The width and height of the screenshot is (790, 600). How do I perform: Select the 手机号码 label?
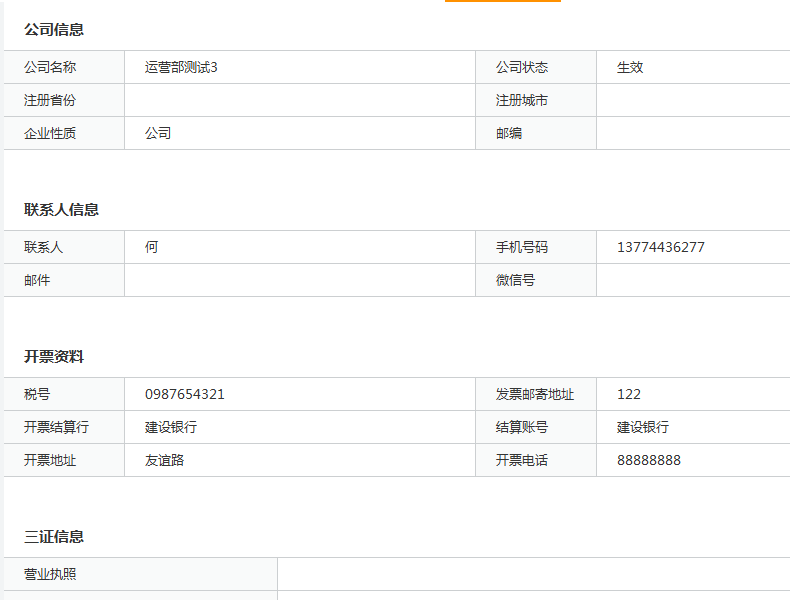[x=521, y=247]
